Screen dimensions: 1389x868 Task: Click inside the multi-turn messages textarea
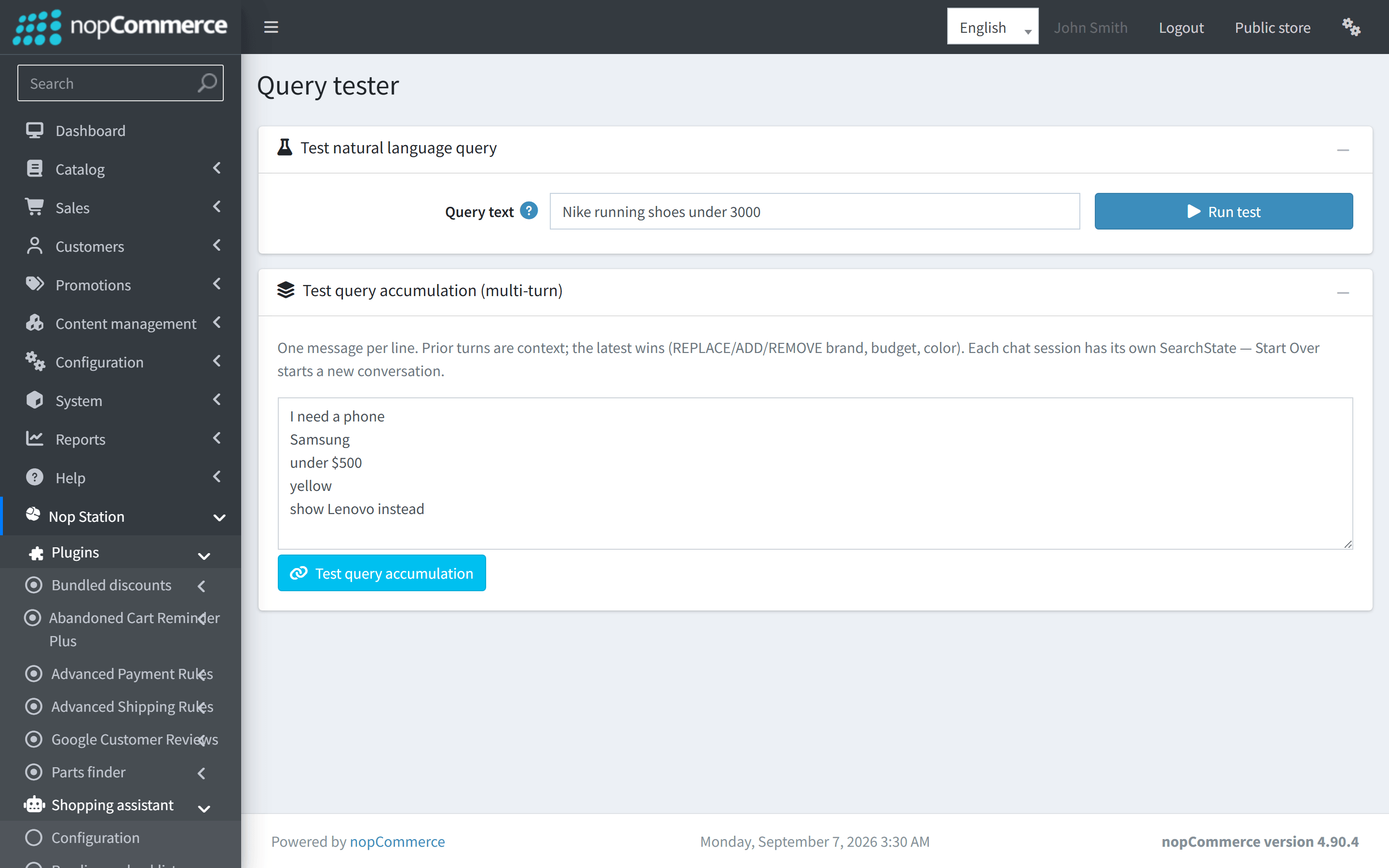pos(815,473)
